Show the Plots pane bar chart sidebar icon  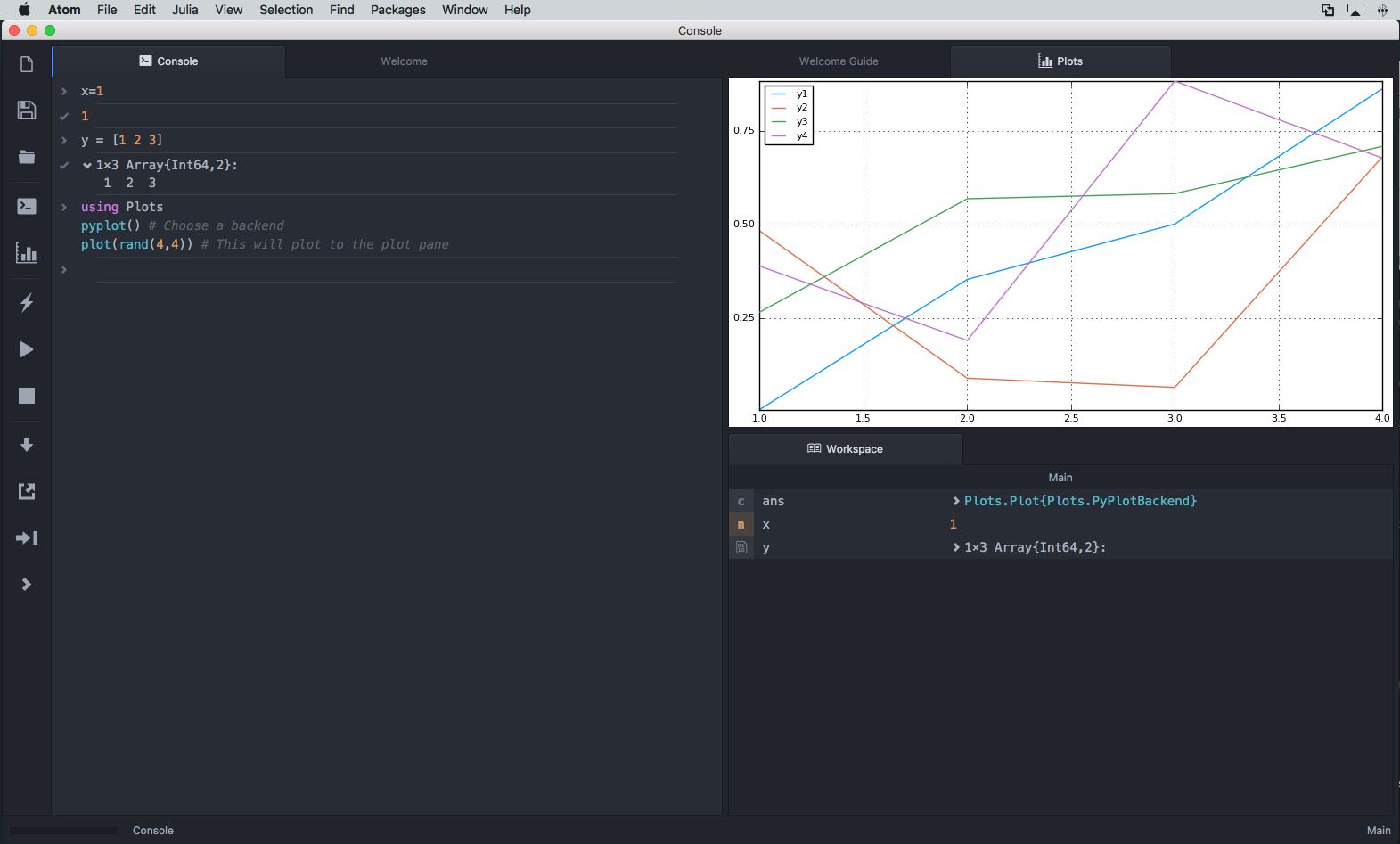point(27,253)
